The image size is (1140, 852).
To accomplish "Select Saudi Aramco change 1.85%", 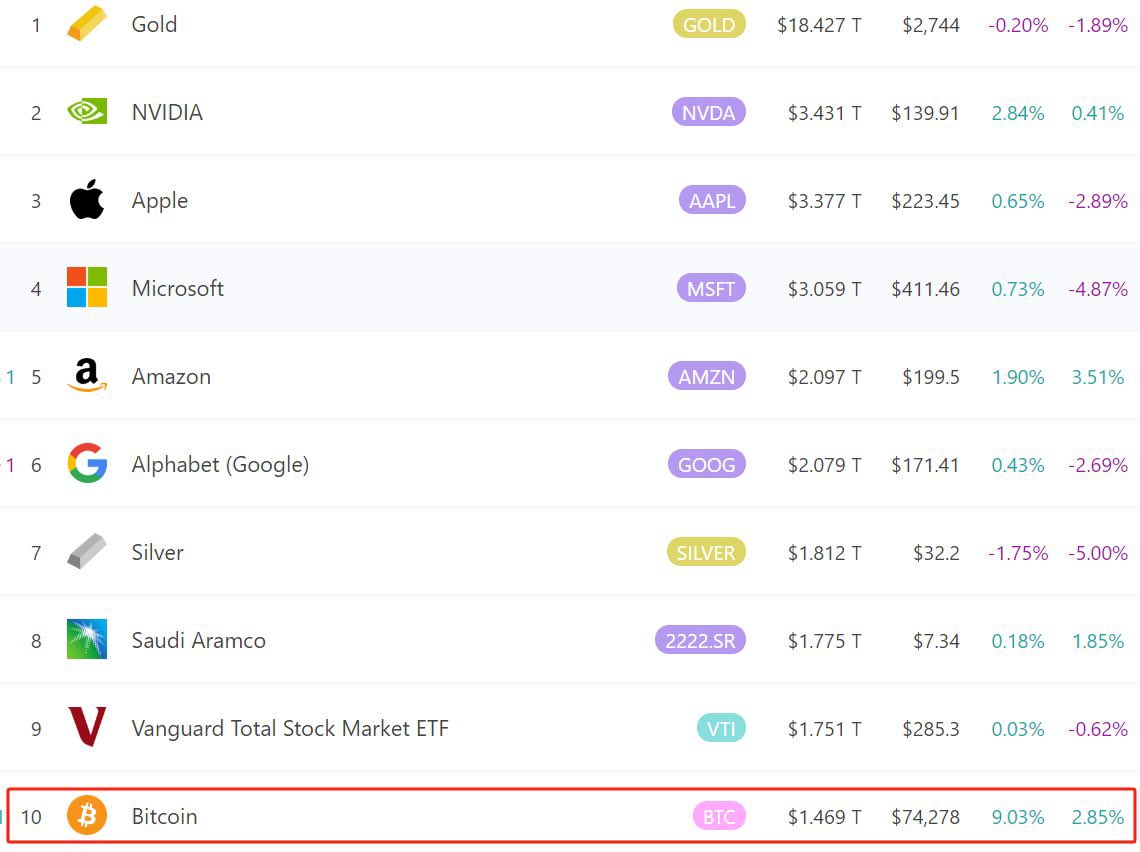I will [x=1098, y=641].
